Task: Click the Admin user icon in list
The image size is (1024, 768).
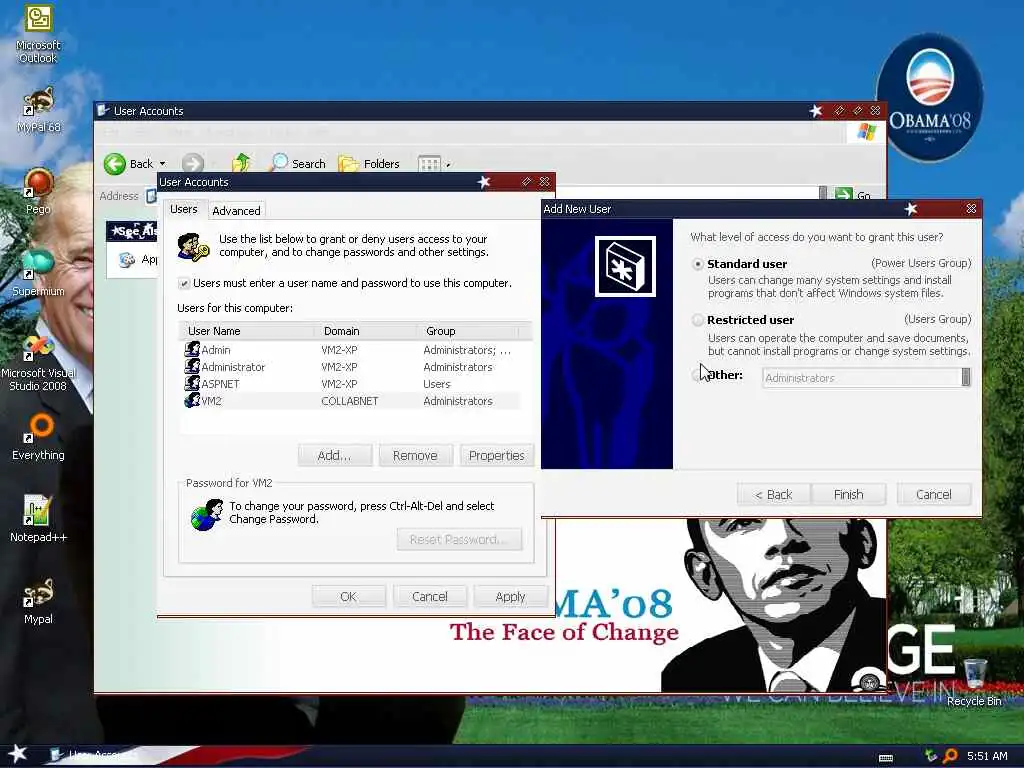Action: click(x=192, y=349)
